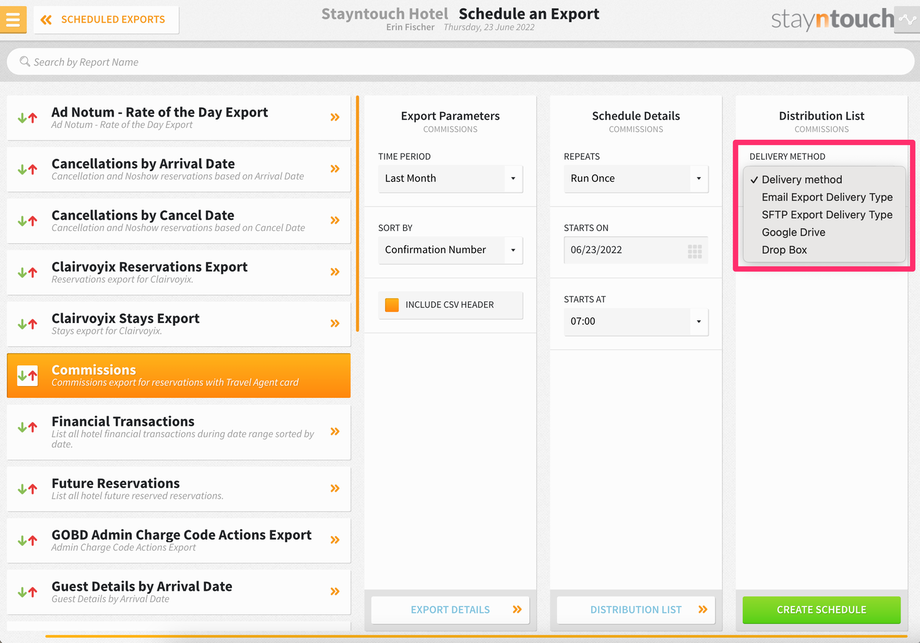Open the hamburger main menu
Image resolution: width=920 pixels, height=643 pixels.
[x=13, y=19]
